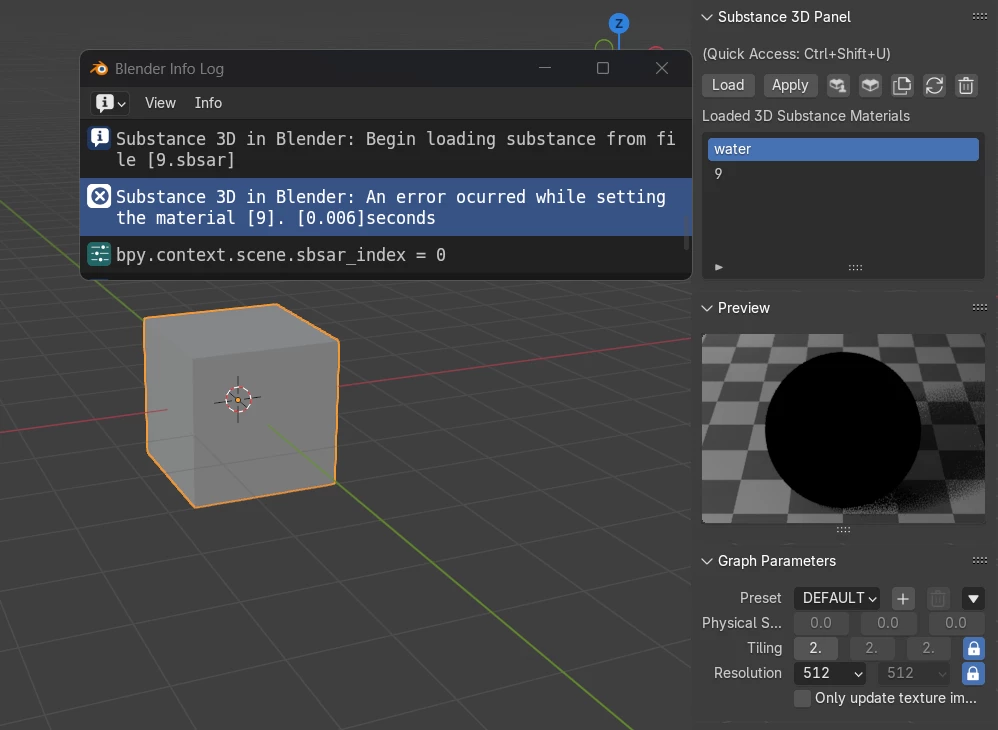Enable Only update texture images checkbox
This screenshot has width=998, height=730.
click(x=803, y=698)
